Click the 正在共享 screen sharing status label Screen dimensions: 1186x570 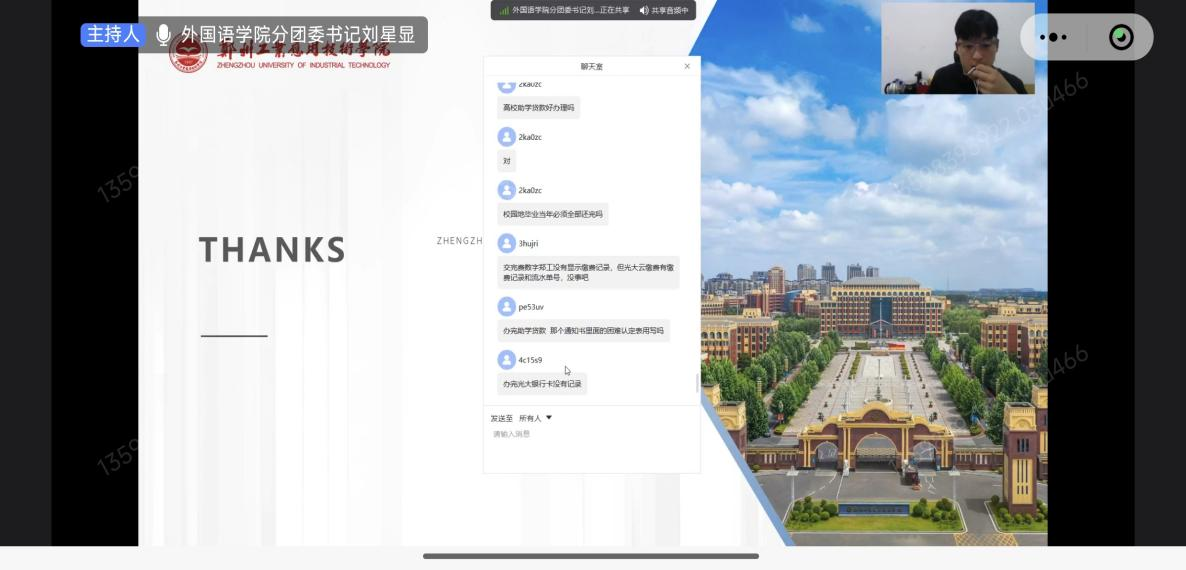pyautogui.click(x=610, y=10)
